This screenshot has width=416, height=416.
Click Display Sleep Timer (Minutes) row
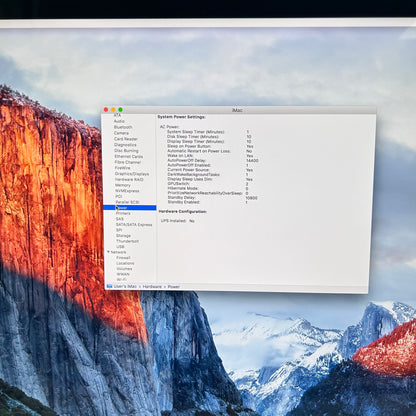click(x=209, y=141)
